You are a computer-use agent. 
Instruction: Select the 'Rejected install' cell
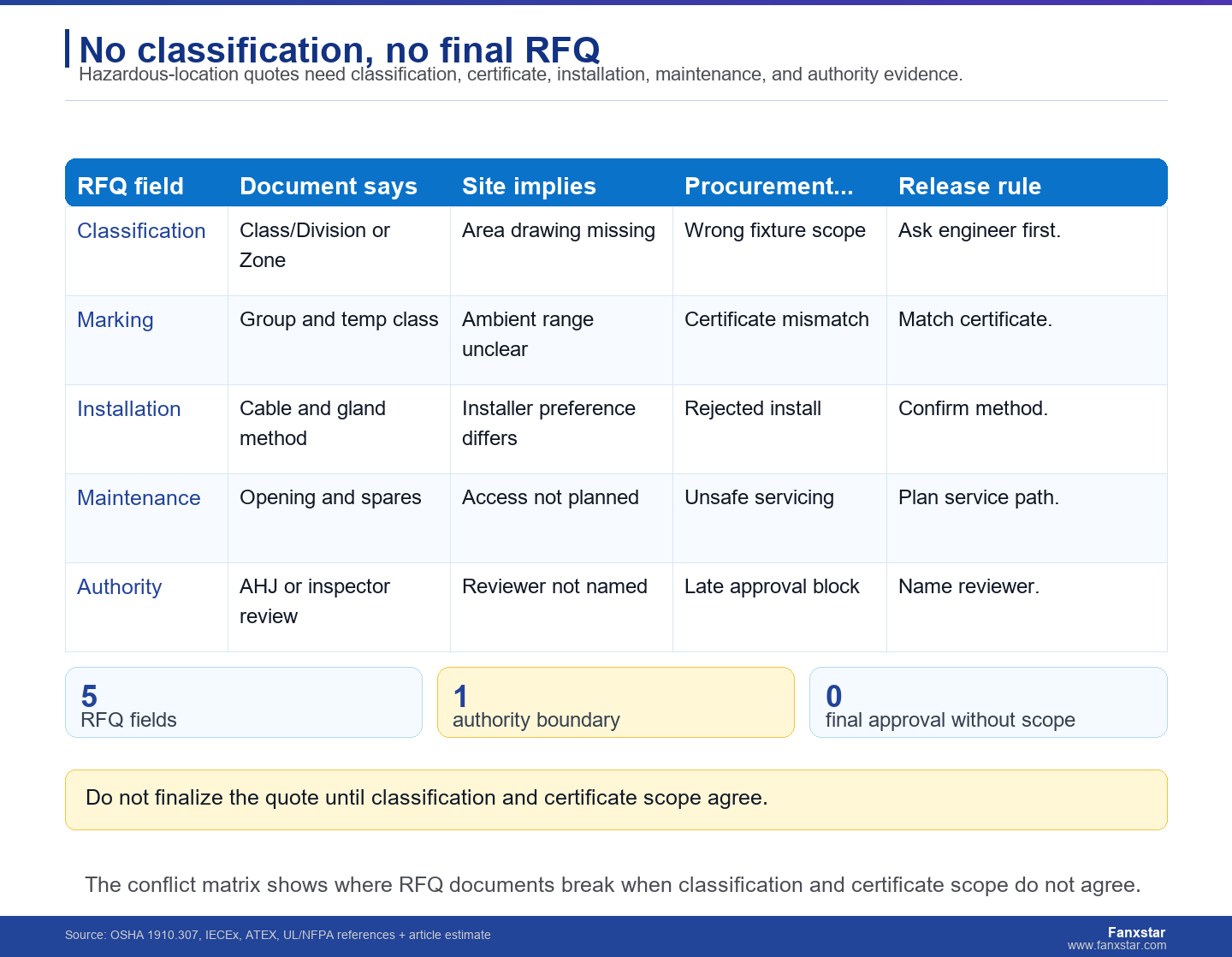(779, 430)
